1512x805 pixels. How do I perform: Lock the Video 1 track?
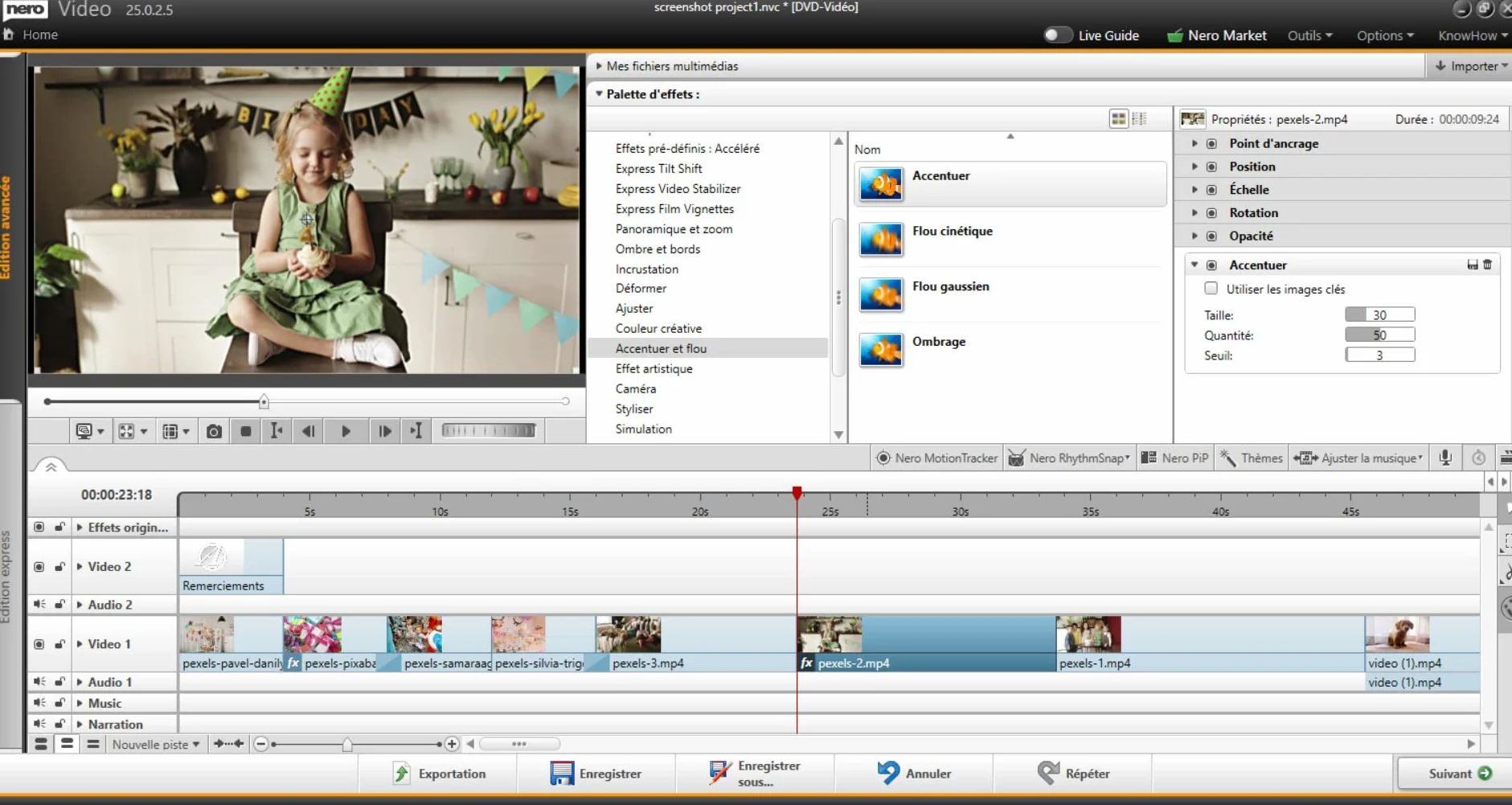point(59,644)
